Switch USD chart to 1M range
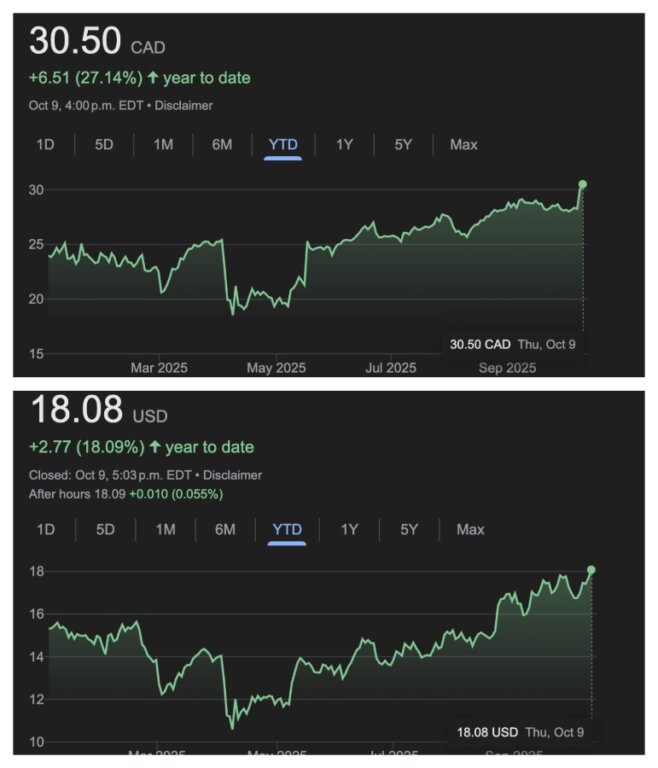658x768 pixels. coord(166,529)
